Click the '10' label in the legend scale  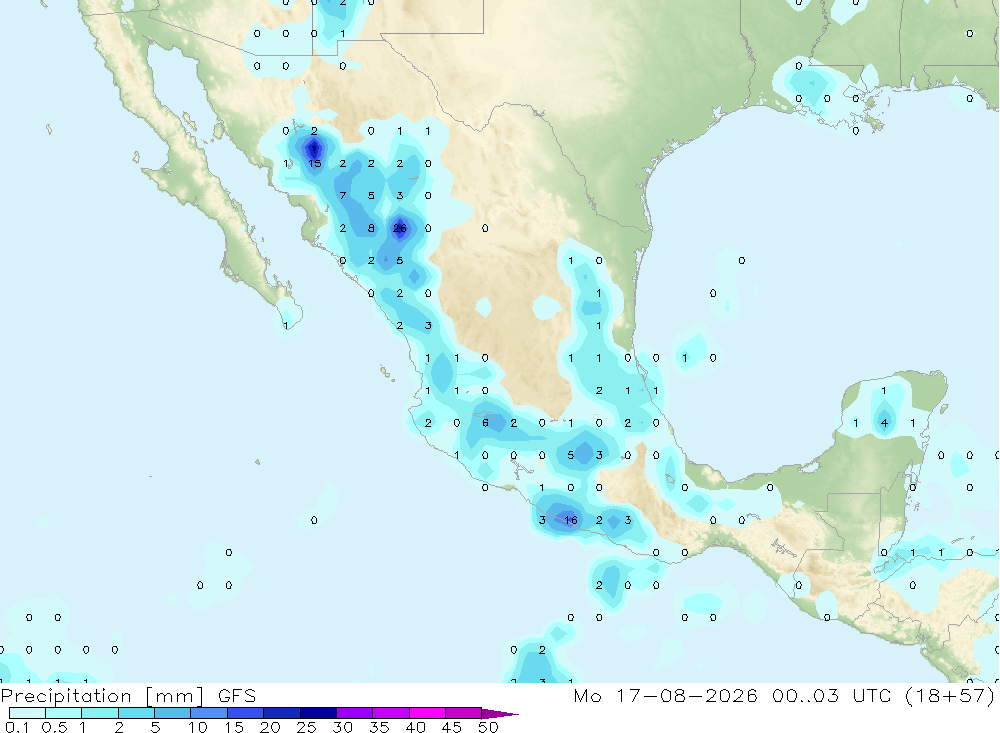197,727
